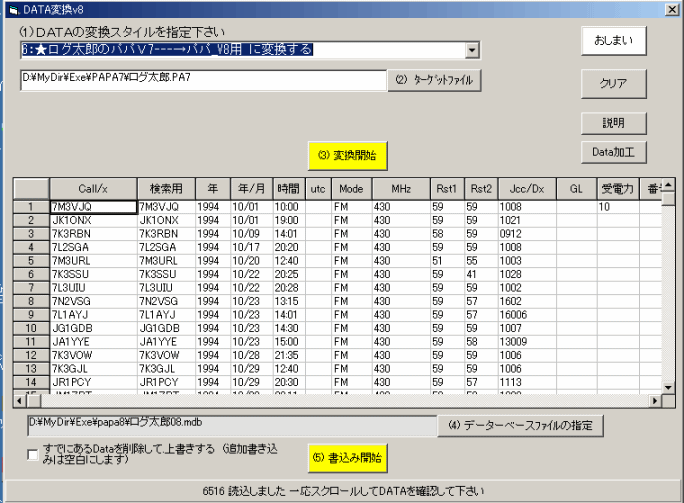Viewport: 684px width, 503px height.
Task: Click the 年 column header
Action: (x=213, y=189)
